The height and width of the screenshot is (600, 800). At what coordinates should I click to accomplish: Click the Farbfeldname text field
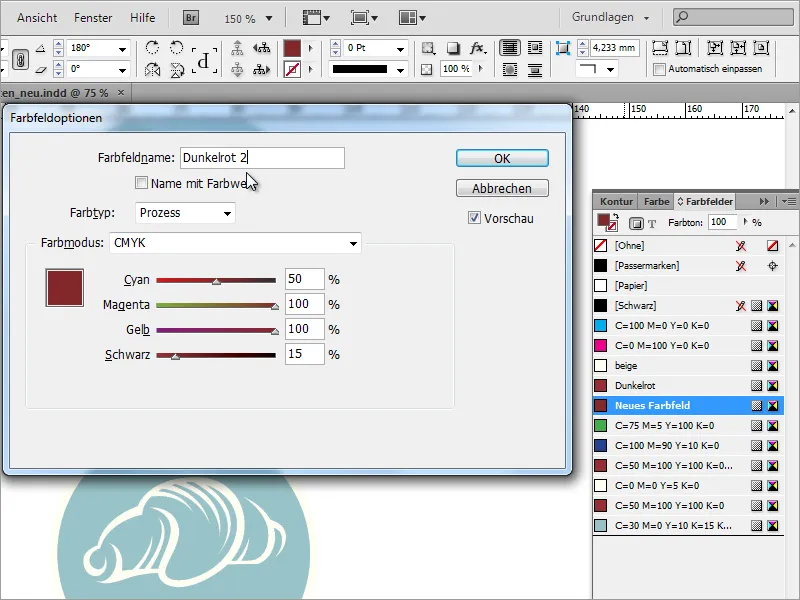[x=262, y=158]
